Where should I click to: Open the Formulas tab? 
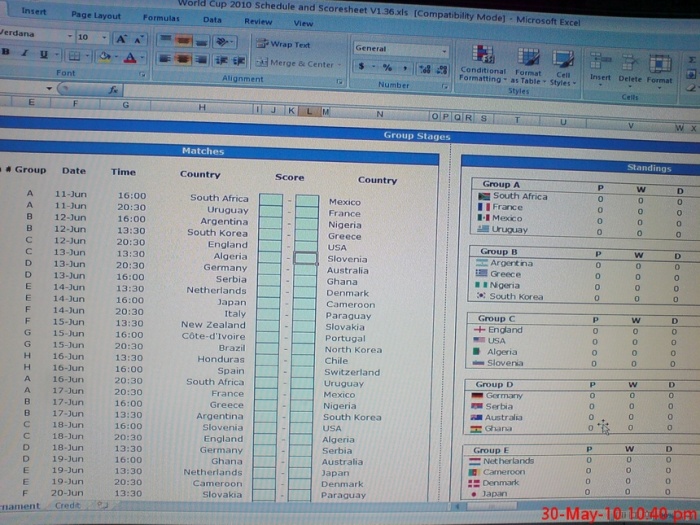pos(161,18)
